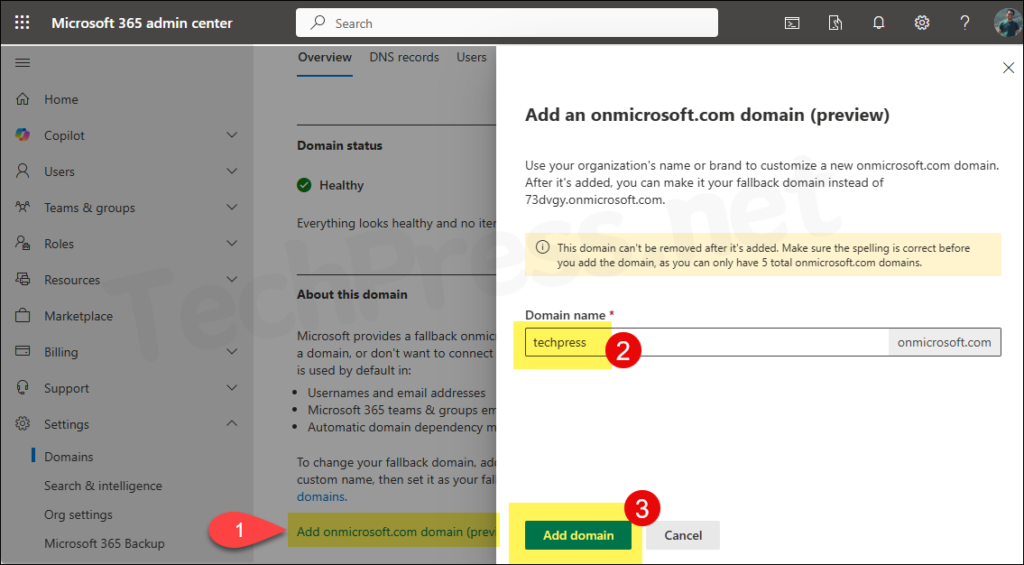Viewport: 1024px width, 565px height.
Task: Click the Home house icon
Action: [23, 99]
